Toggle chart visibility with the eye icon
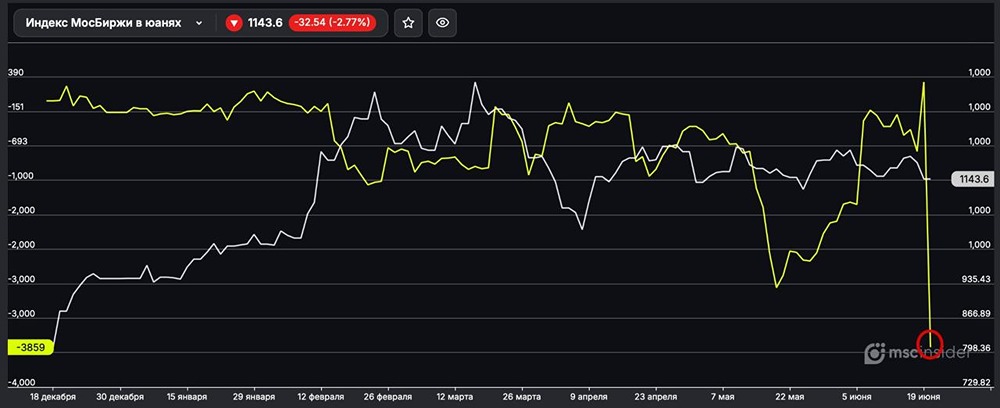1000x408 pixels. point(442,22)
